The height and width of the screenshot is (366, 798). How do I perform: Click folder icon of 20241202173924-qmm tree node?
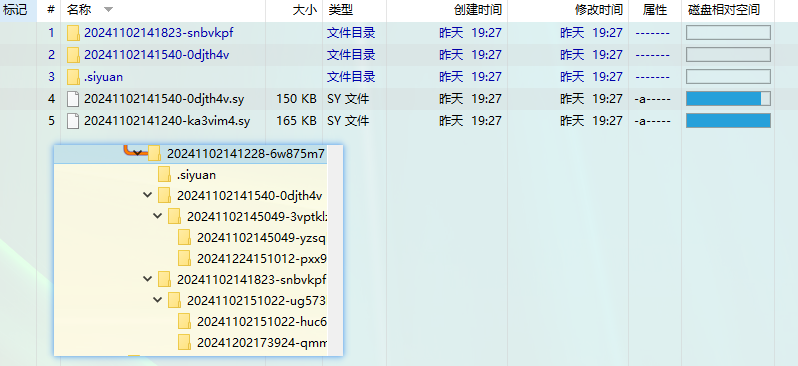coord(184,343)
